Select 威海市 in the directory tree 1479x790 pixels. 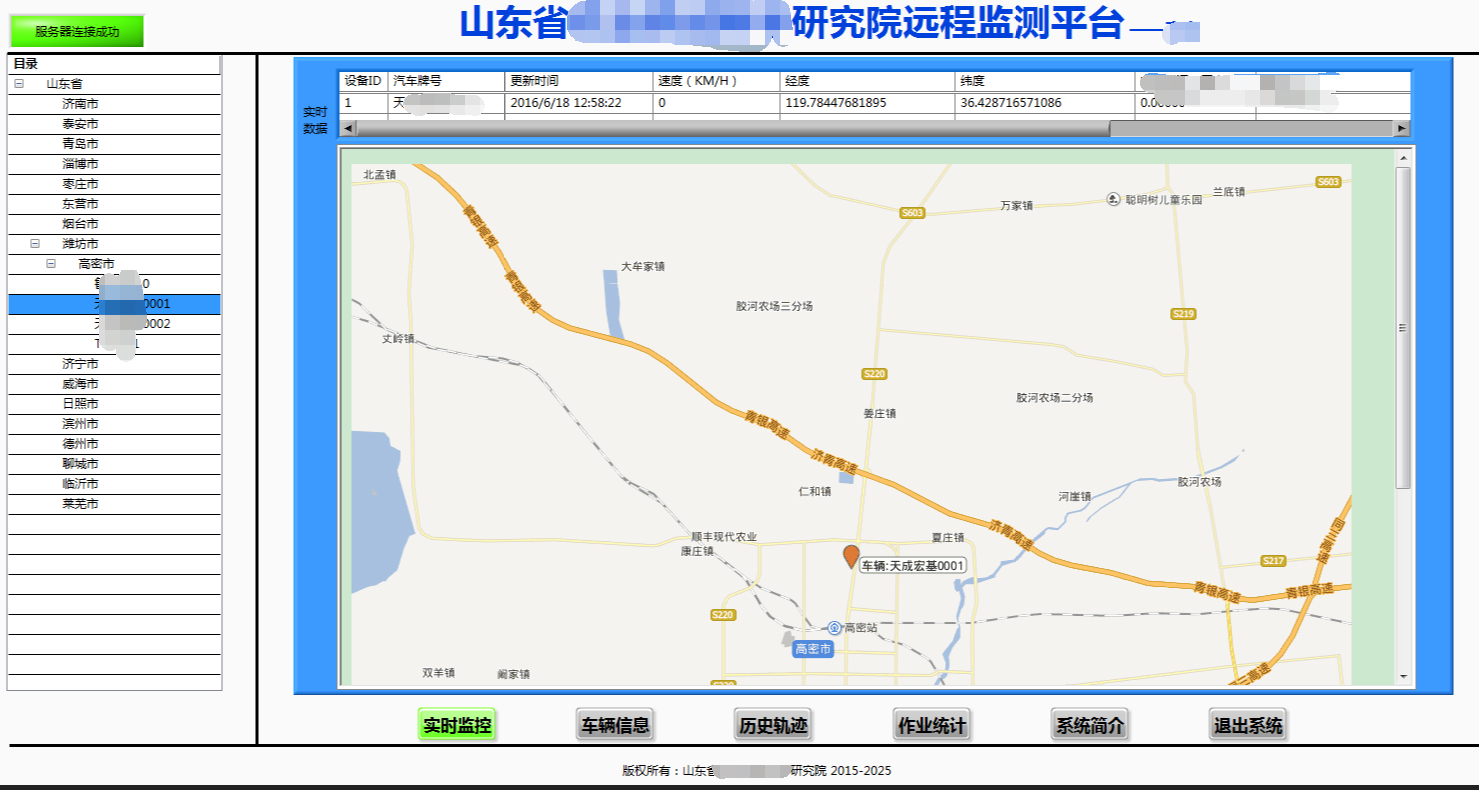pos(114,384)
